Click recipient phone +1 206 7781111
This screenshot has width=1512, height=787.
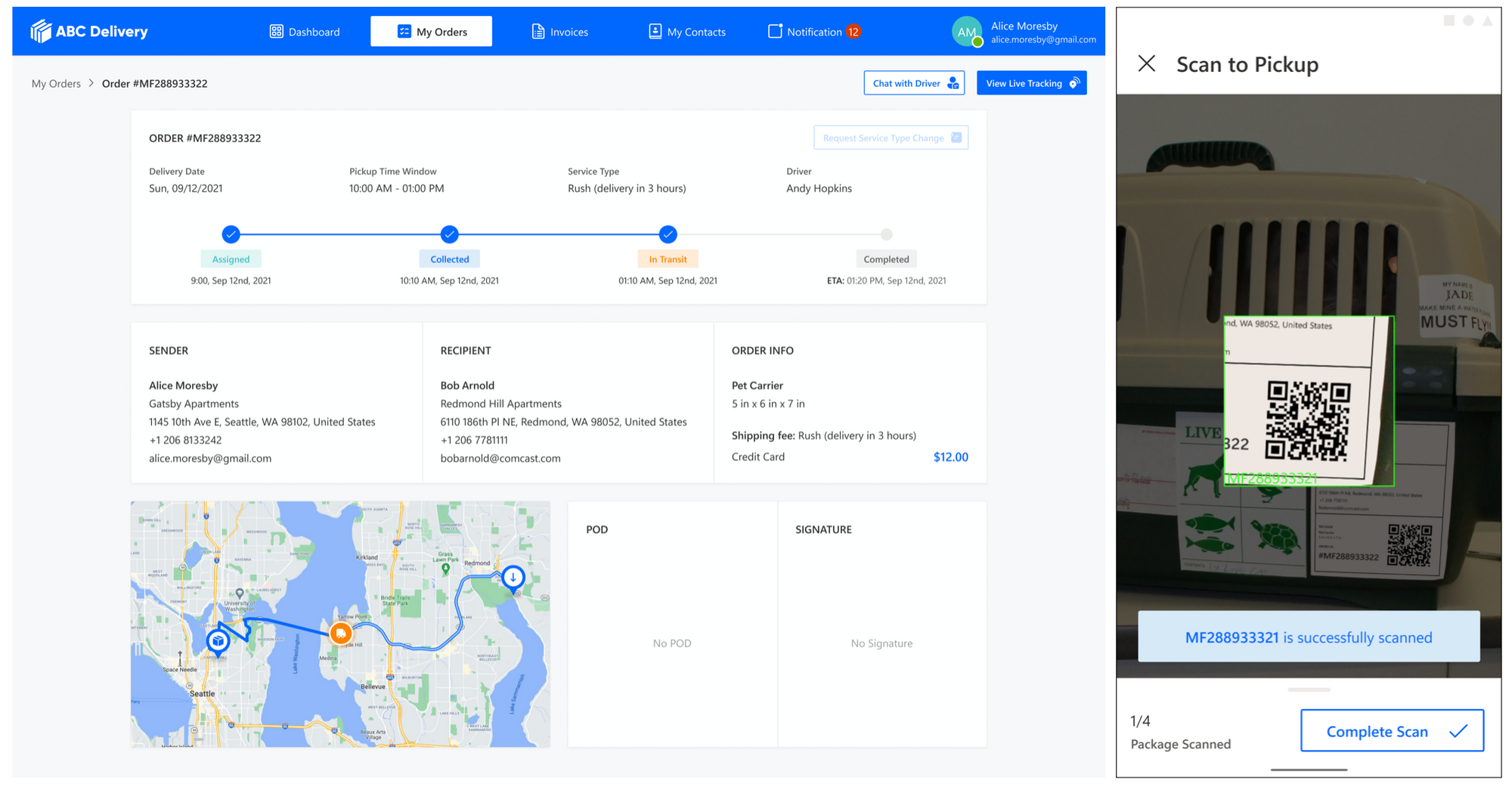(x=474, y=440)
